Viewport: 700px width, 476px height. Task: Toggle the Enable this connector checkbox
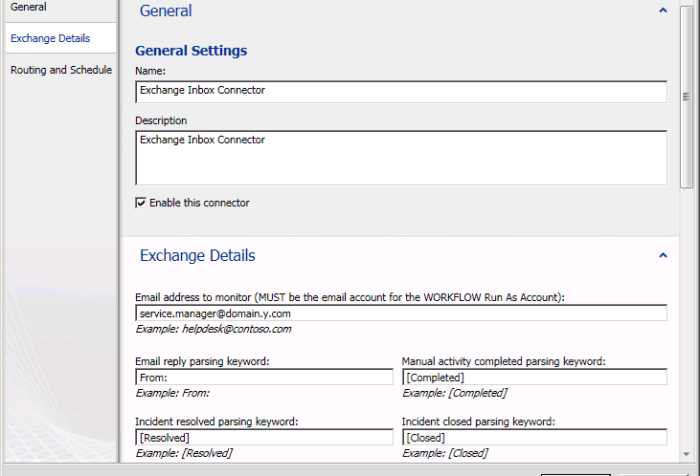[x=141, y=203]
